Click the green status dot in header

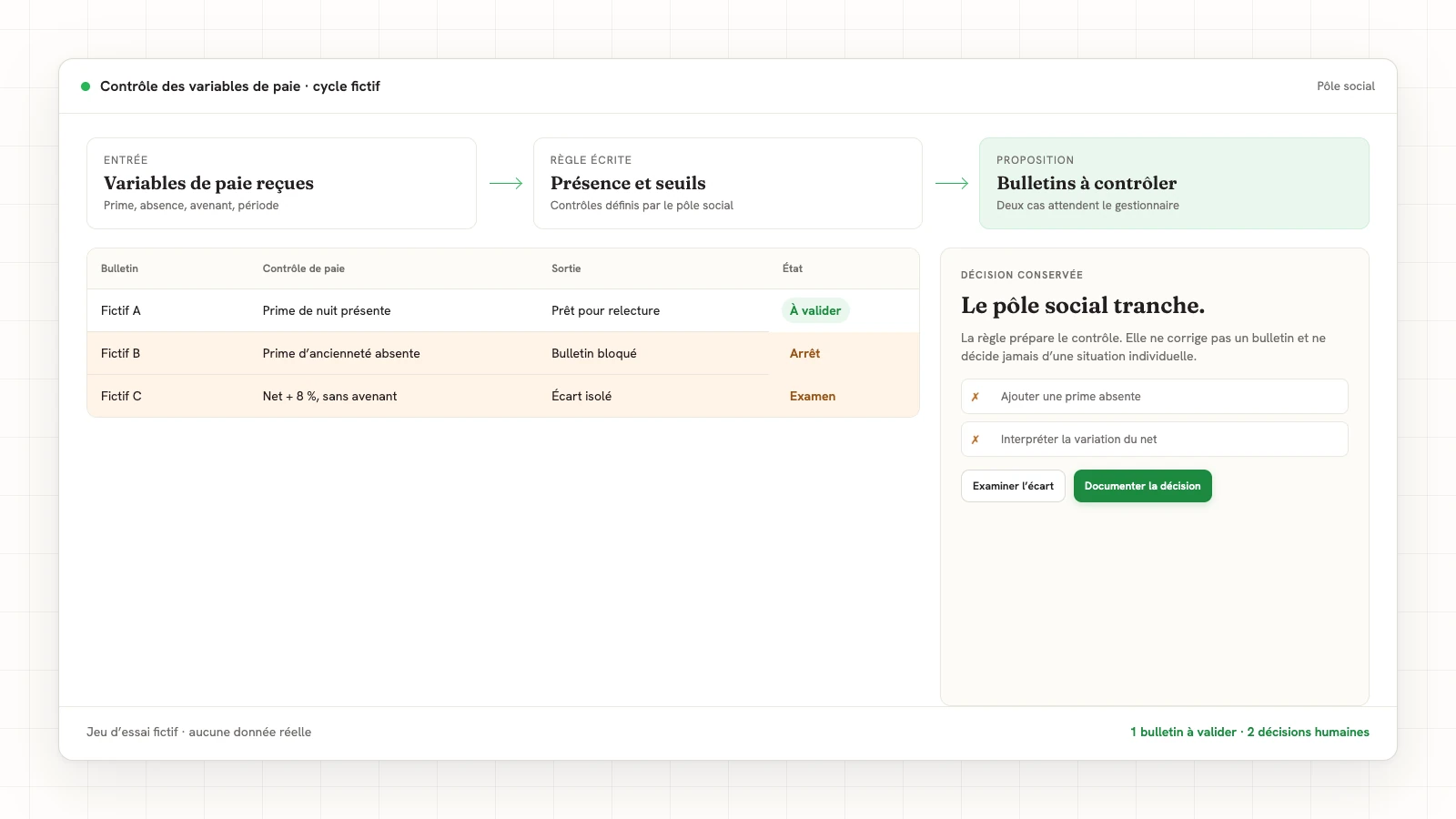pyautogui.click(x=86, y=86)
